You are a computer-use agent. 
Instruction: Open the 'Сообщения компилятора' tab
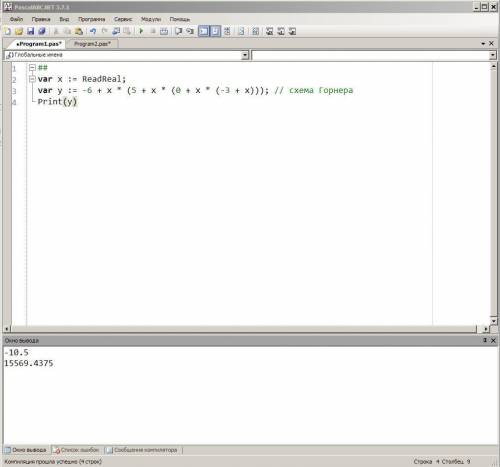pyautogui.click(x=142, y=450)
